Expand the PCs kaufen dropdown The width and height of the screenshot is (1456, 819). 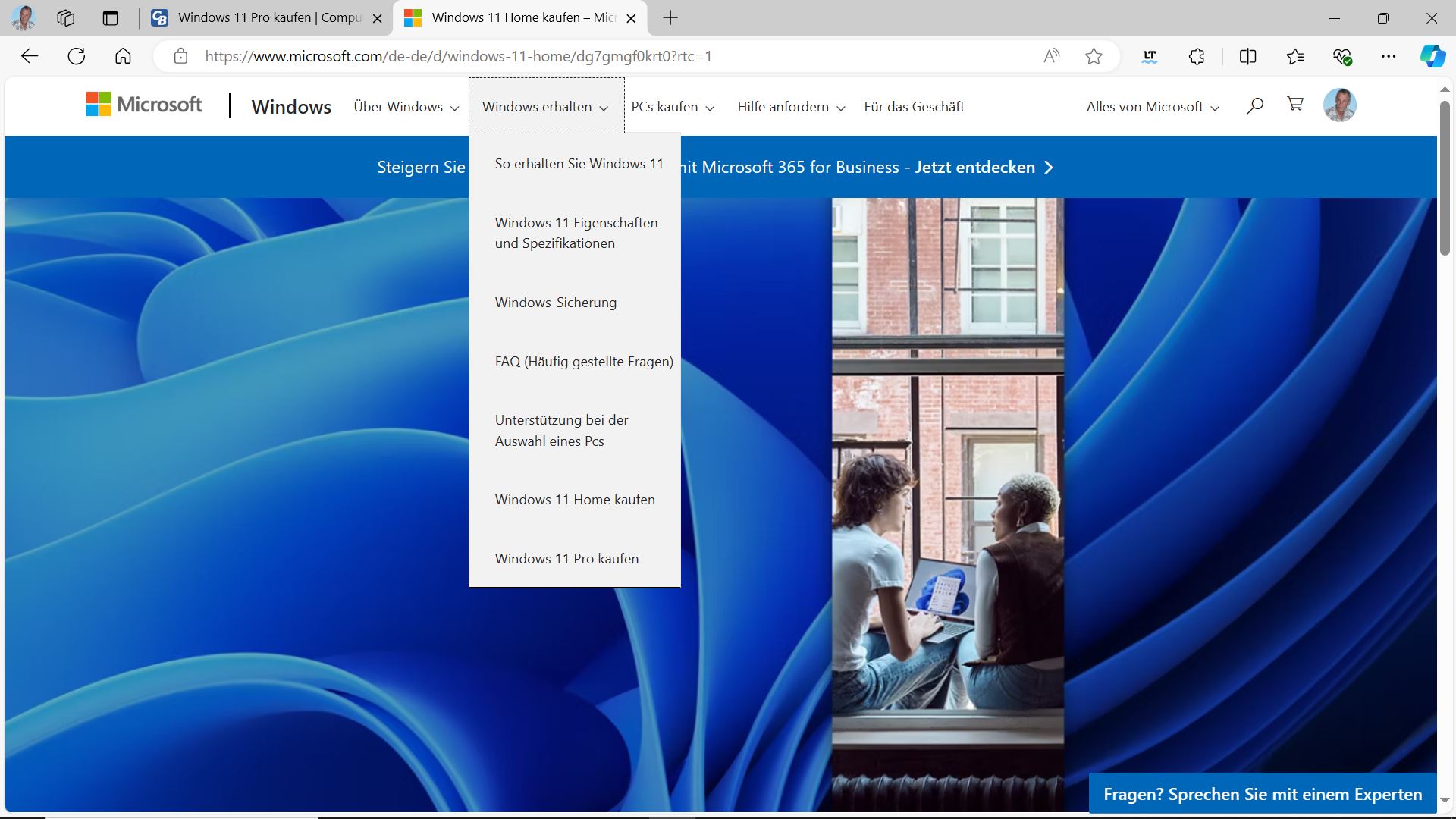point(672,107)
